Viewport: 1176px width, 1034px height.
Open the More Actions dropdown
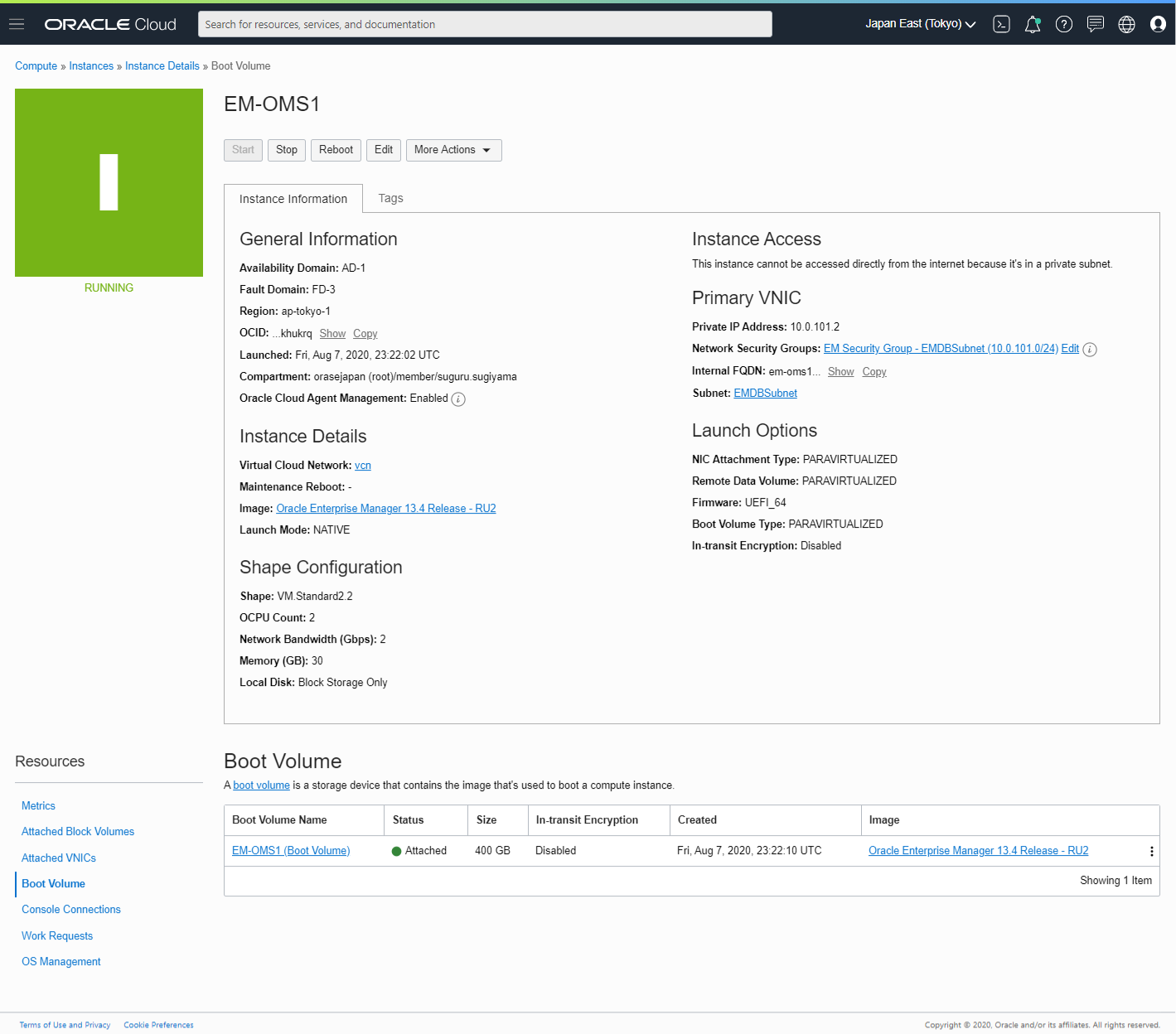pos(453,150)
